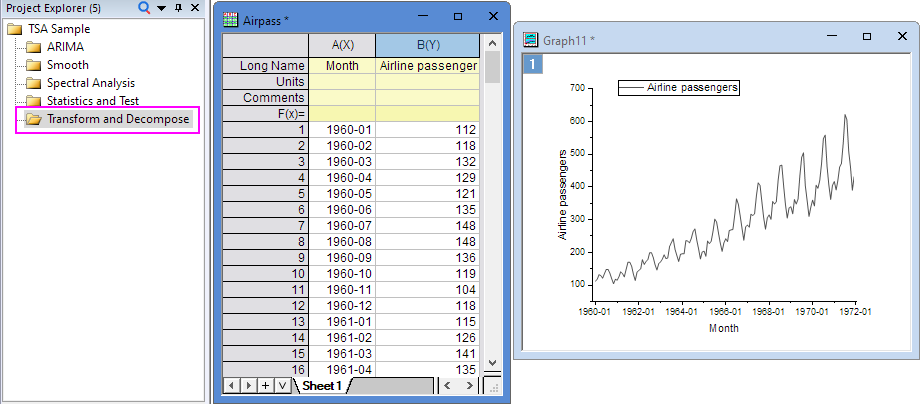
Task: Open the Spectral Analysis folder
Action: point(90,83)
